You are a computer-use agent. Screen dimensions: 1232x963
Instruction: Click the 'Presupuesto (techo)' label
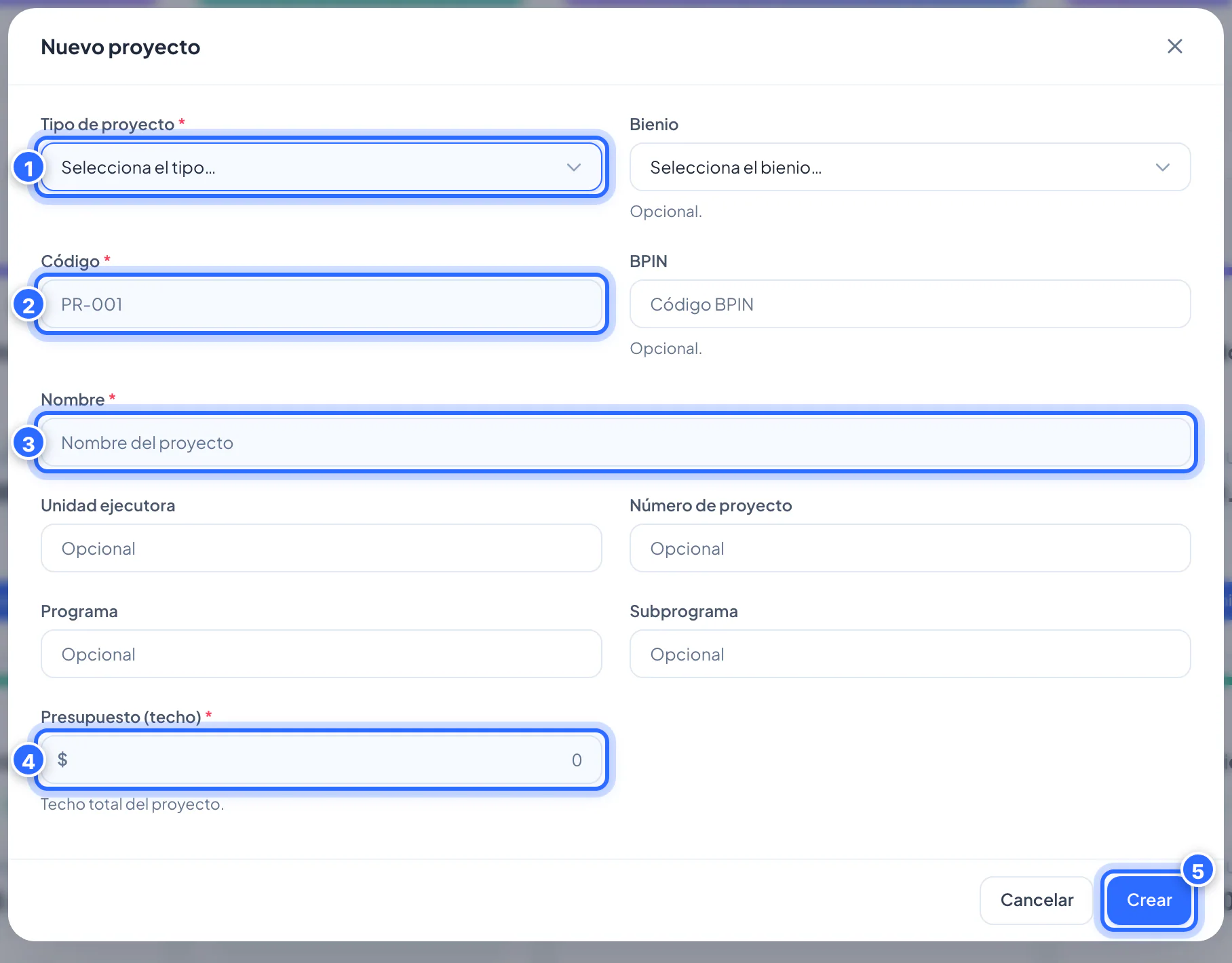pos(121,717)
